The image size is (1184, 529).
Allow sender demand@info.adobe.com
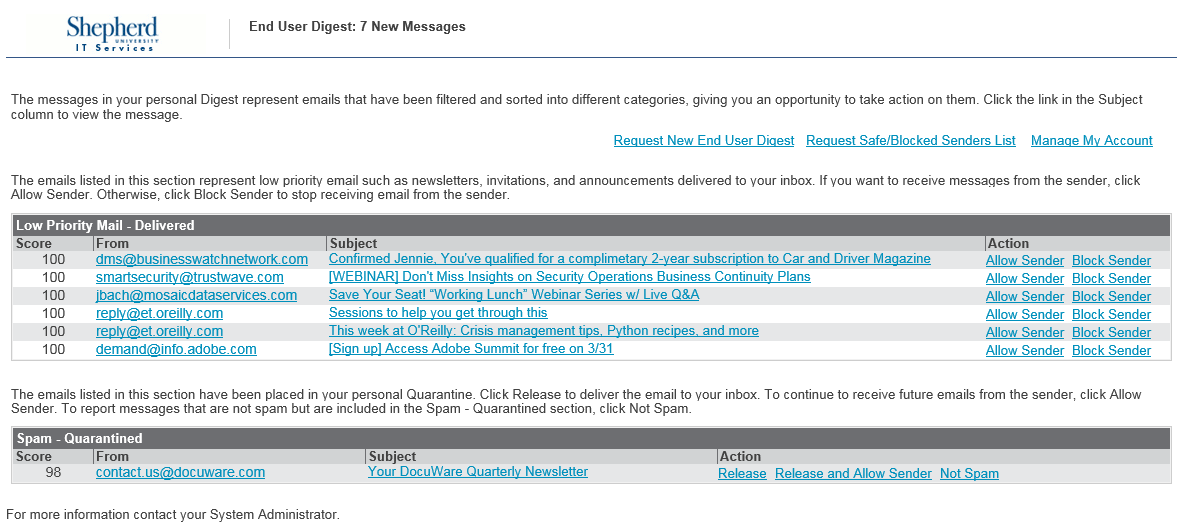coord(1024,351)
